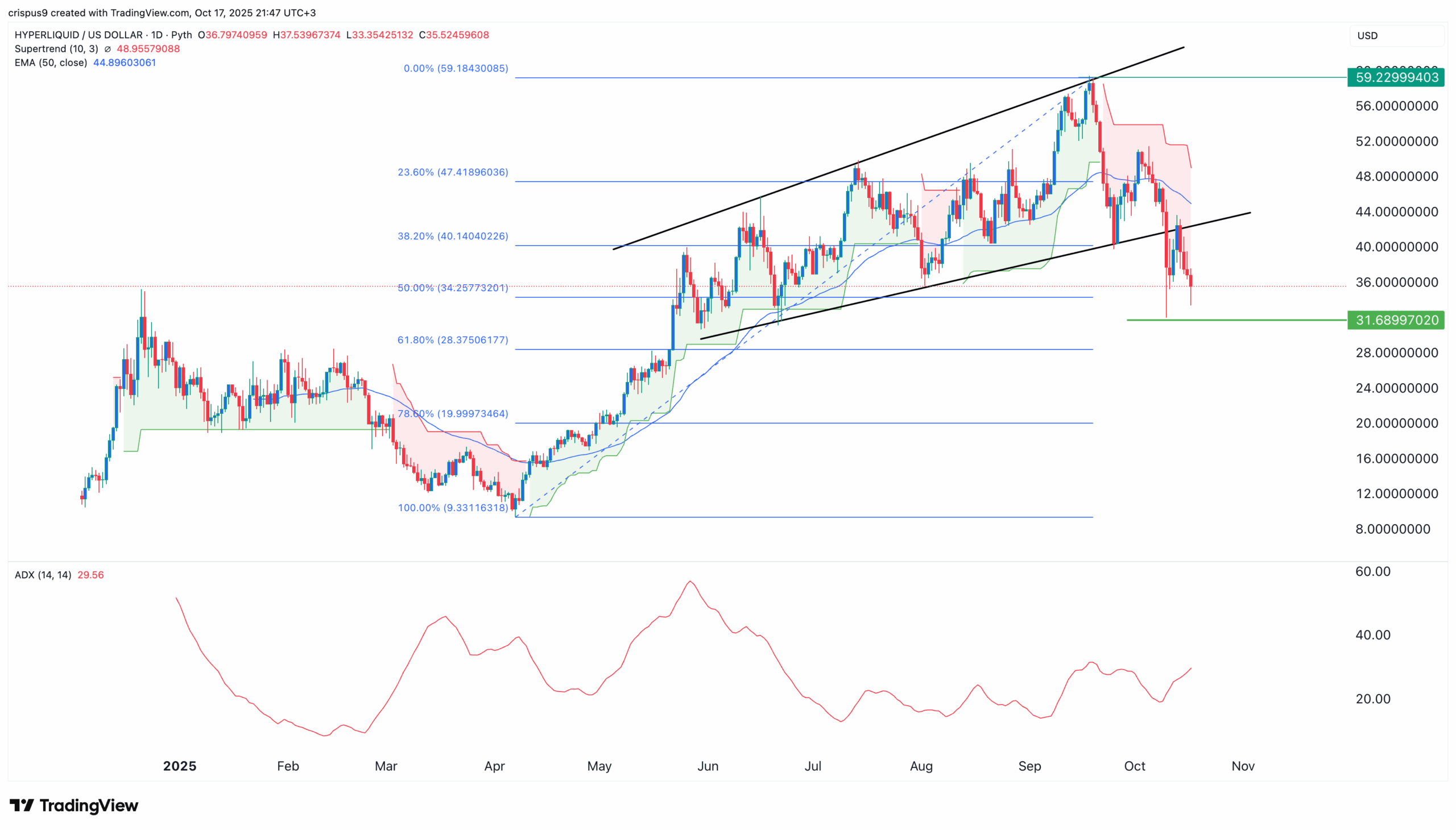Click the 100.00% (9.33116318) Fib label

452,508
